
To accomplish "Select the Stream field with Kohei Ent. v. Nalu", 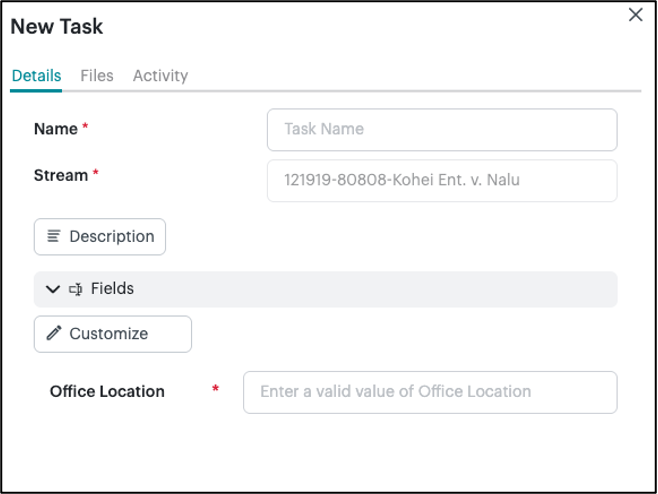I will pyautogui.click(x=441, y=181).
